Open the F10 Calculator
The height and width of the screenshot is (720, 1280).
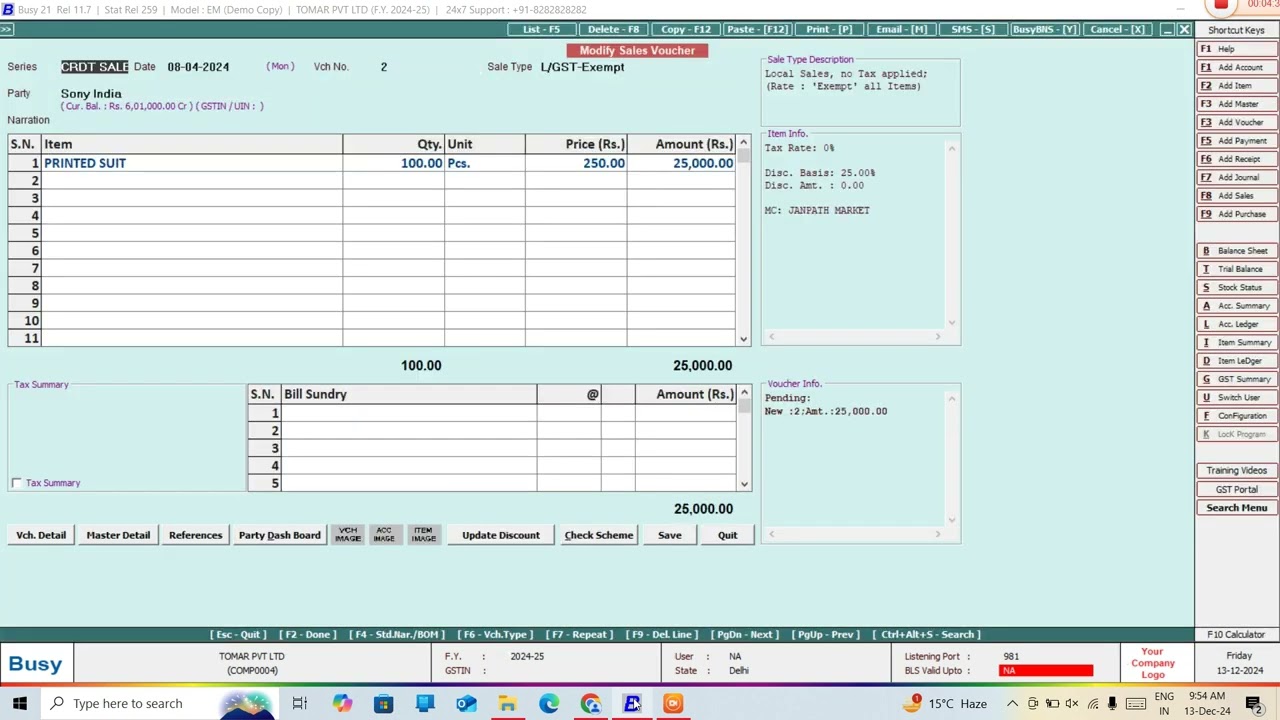pyautogui.click(x=1236, y=635)
